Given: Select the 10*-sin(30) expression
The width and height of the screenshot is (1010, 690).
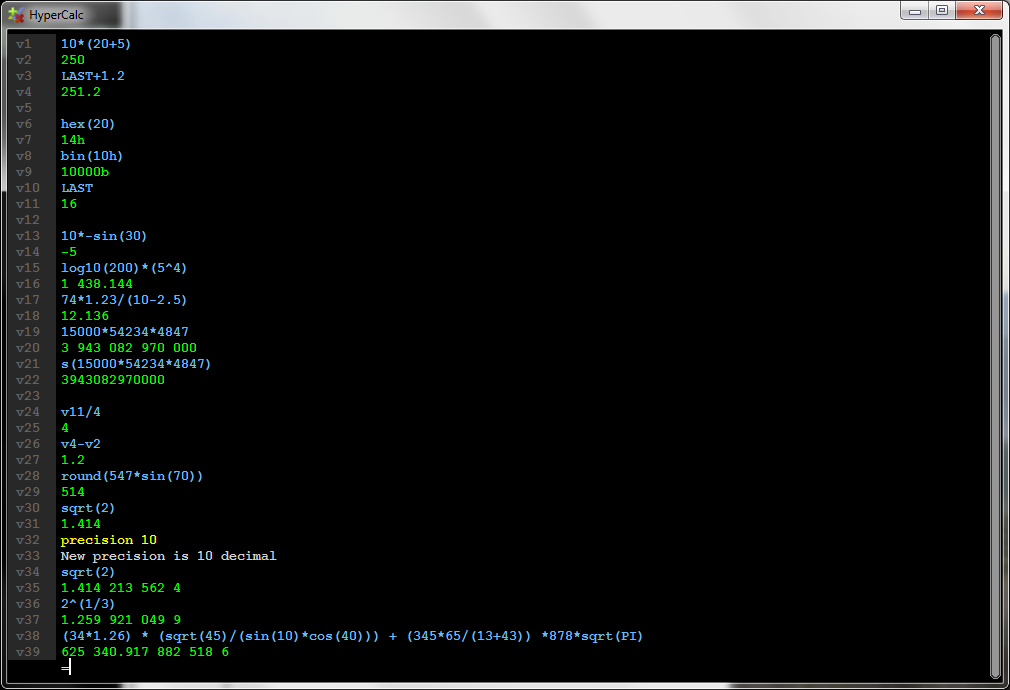Looking at the screenshot, I should pyautogui.click(x=104, y=236).
